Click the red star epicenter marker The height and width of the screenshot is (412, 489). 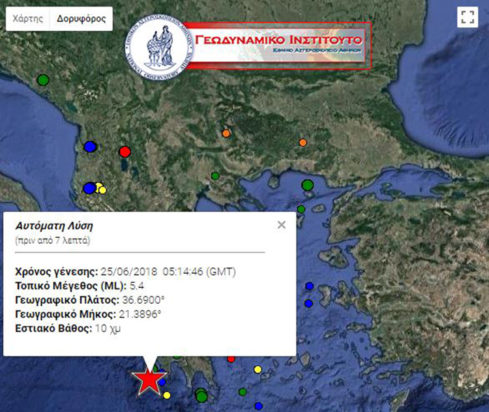(149, 380)
